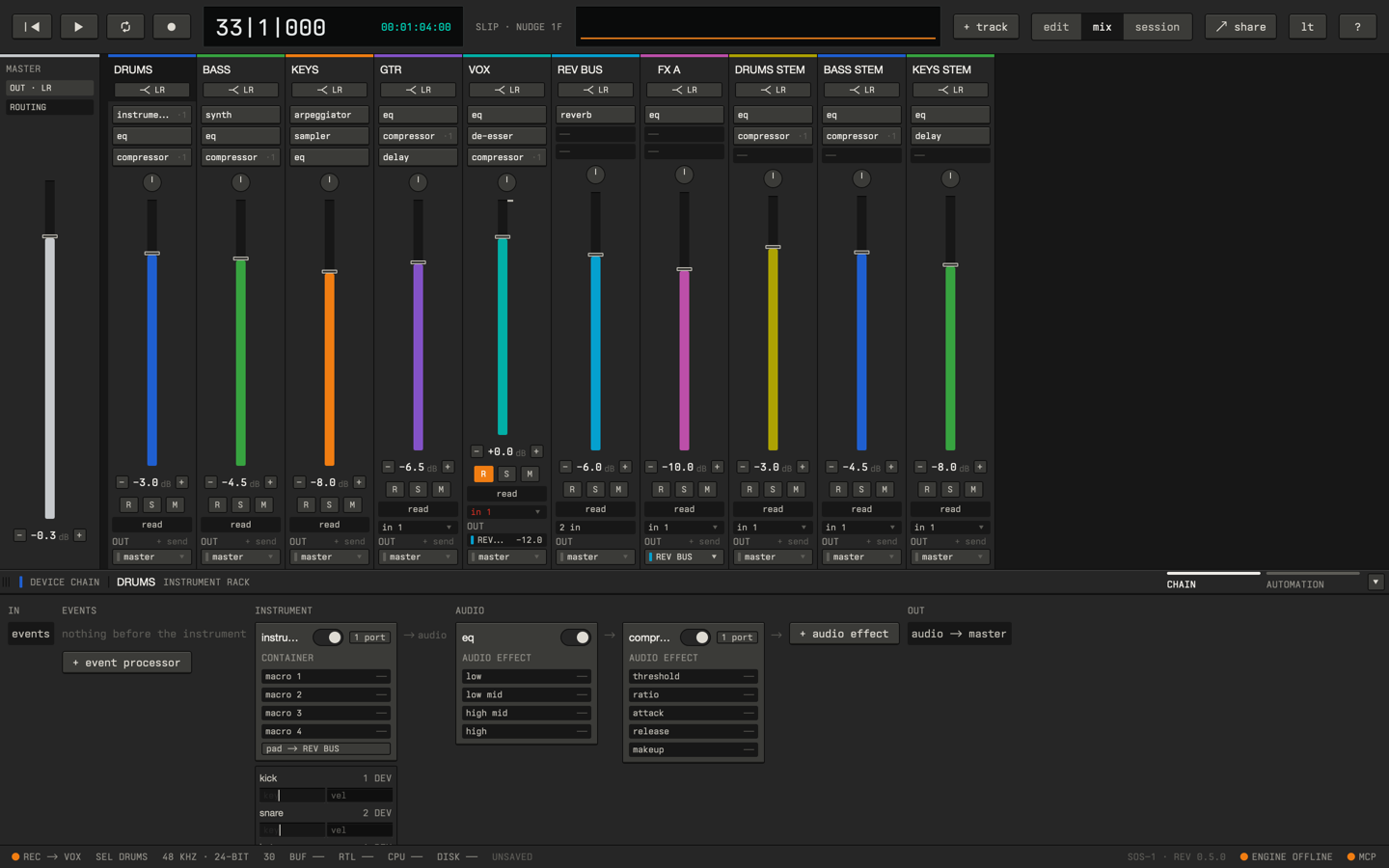Adjust the GTR pan knob
Viewport: 1389px width, 868px height.
(x=418, y=181)
